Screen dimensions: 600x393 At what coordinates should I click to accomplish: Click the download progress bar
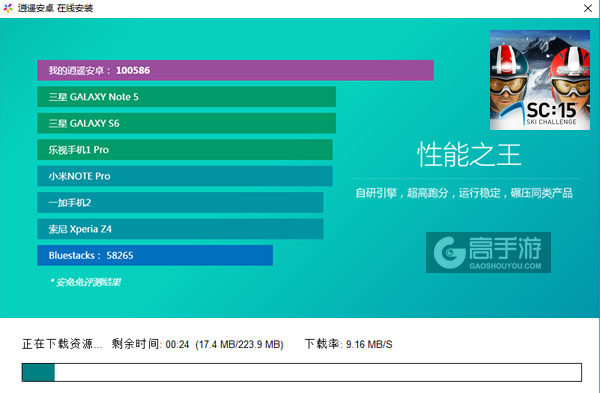point(302,372)
